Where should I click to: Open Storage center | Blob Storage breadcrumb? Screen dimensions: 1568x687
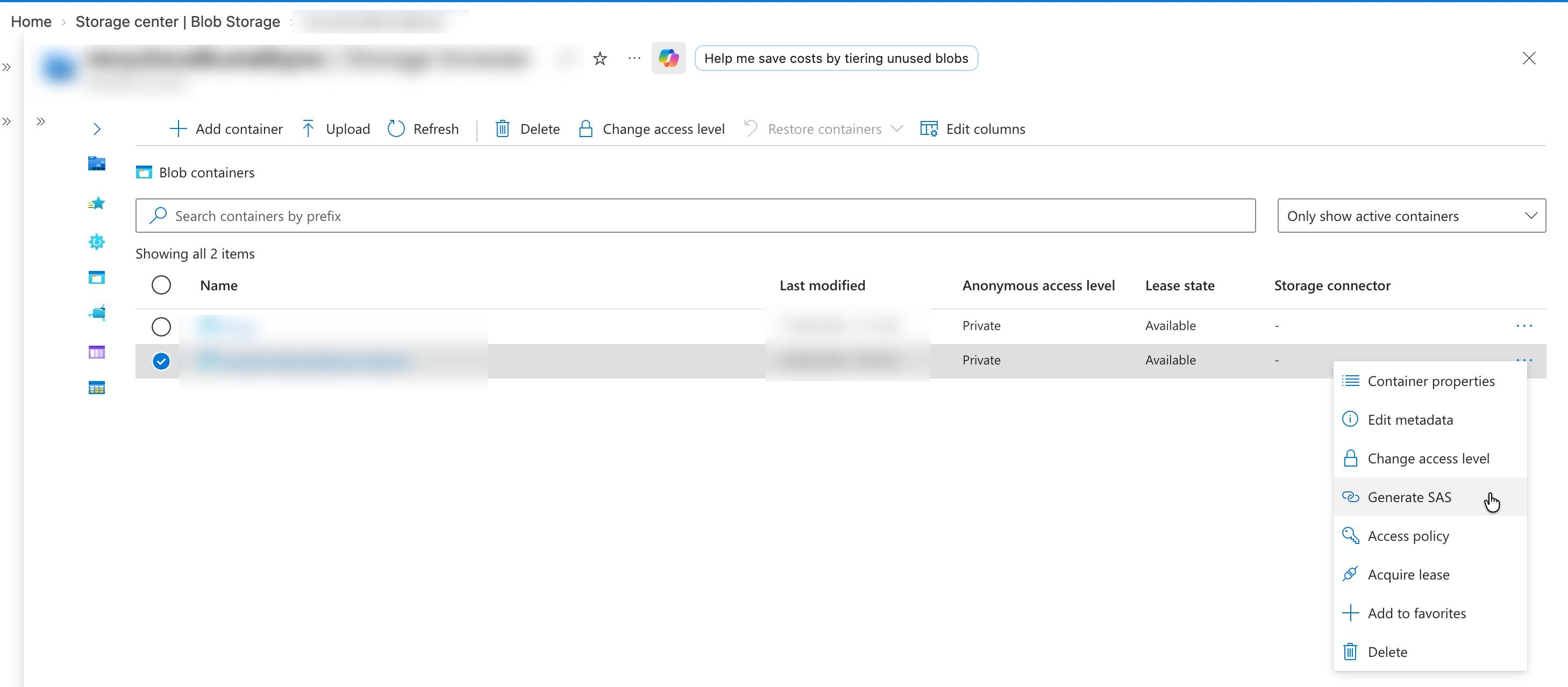pyautogui.click(x=178, y=22)
